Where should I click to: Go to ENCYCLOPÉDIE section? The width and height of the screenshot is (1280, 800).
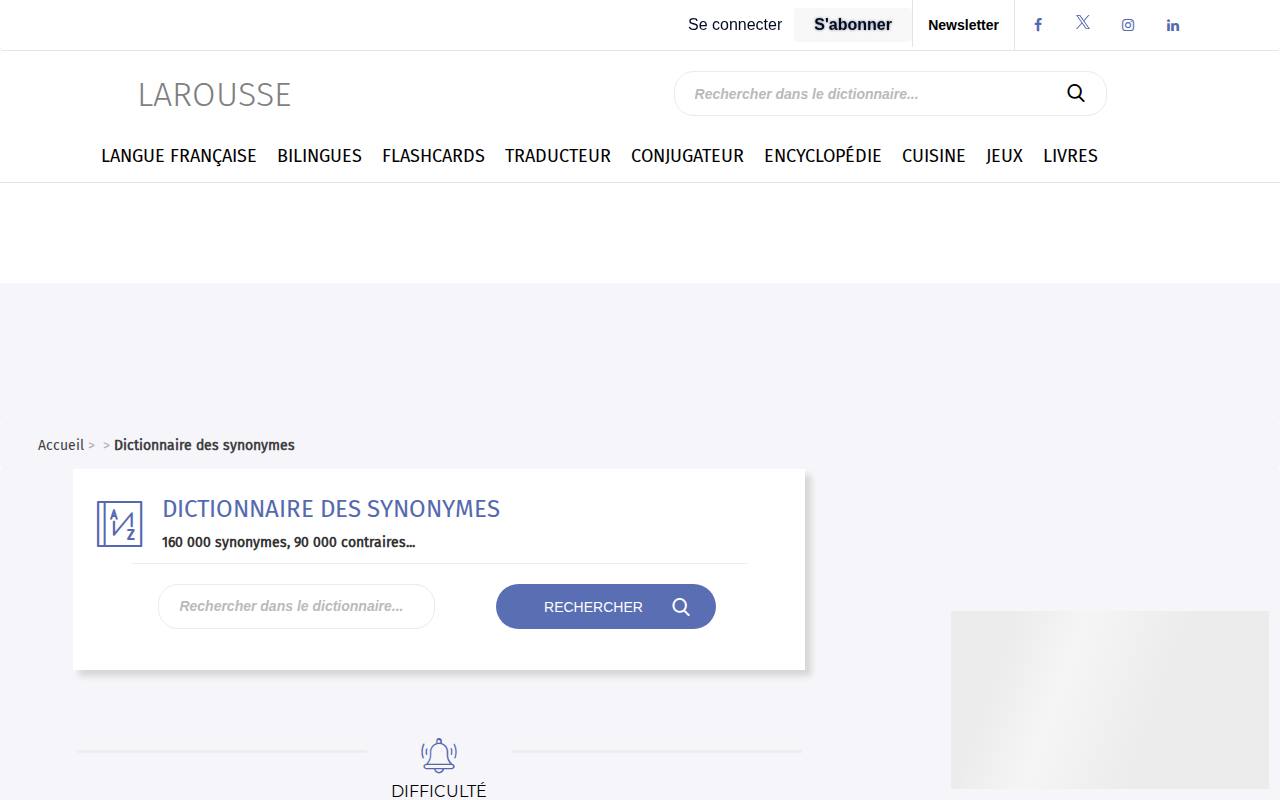coord(823,156)
